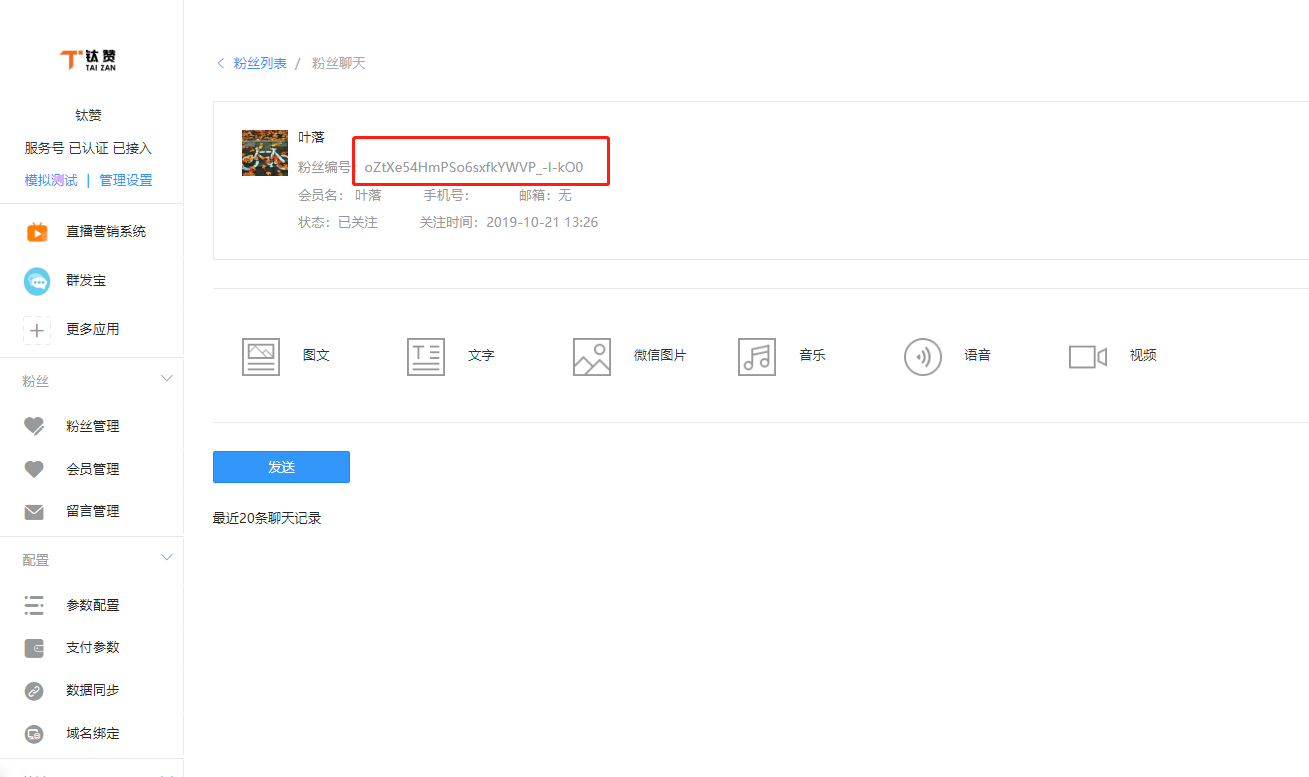Viewport: 1309px width, 777px height.
Task: Click the Tai Zan logo
Action: (x=88, y=60)
